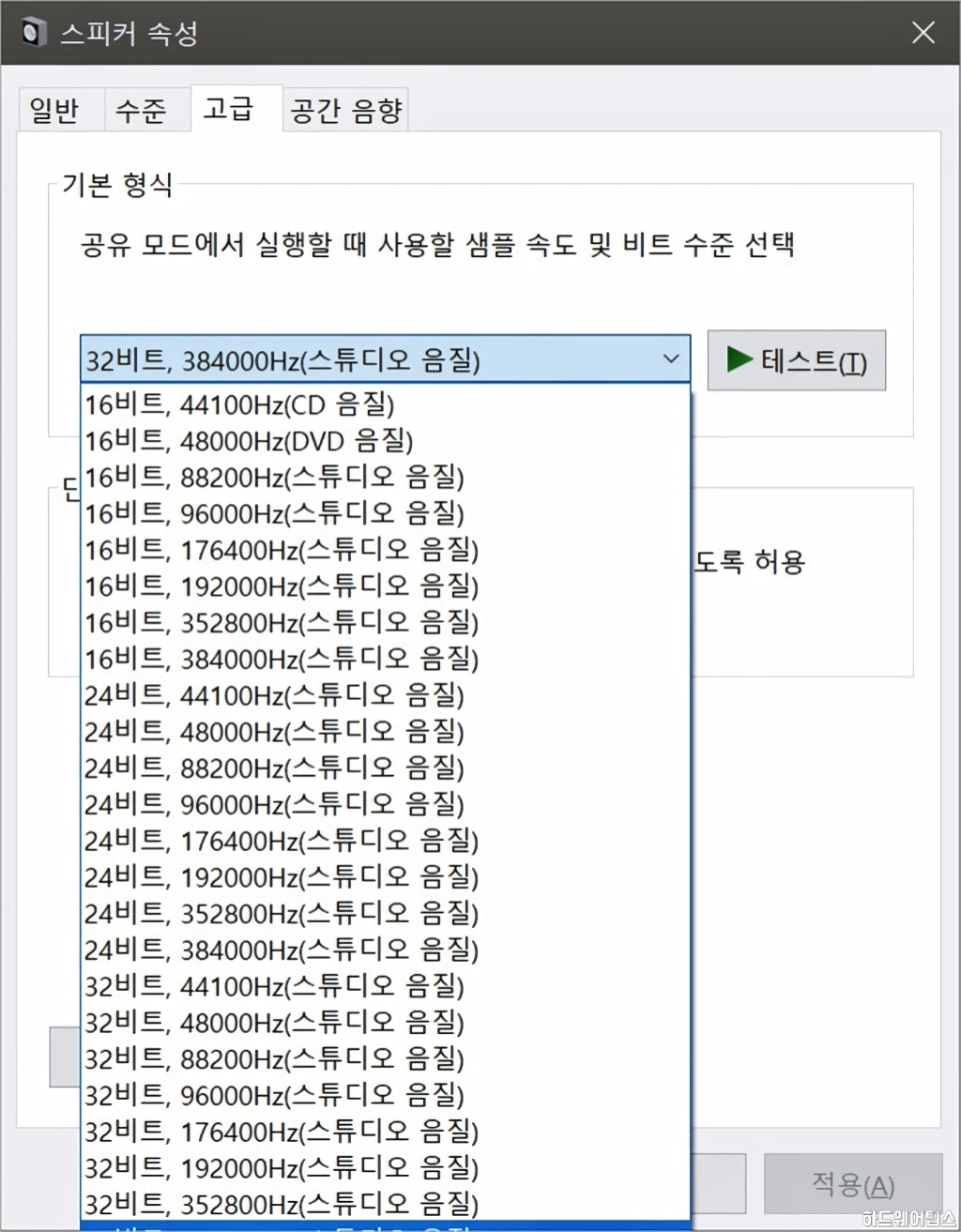
Task: Pick 32비트, 48000Hz(스튜디오 음질)
Action: 386,1023
